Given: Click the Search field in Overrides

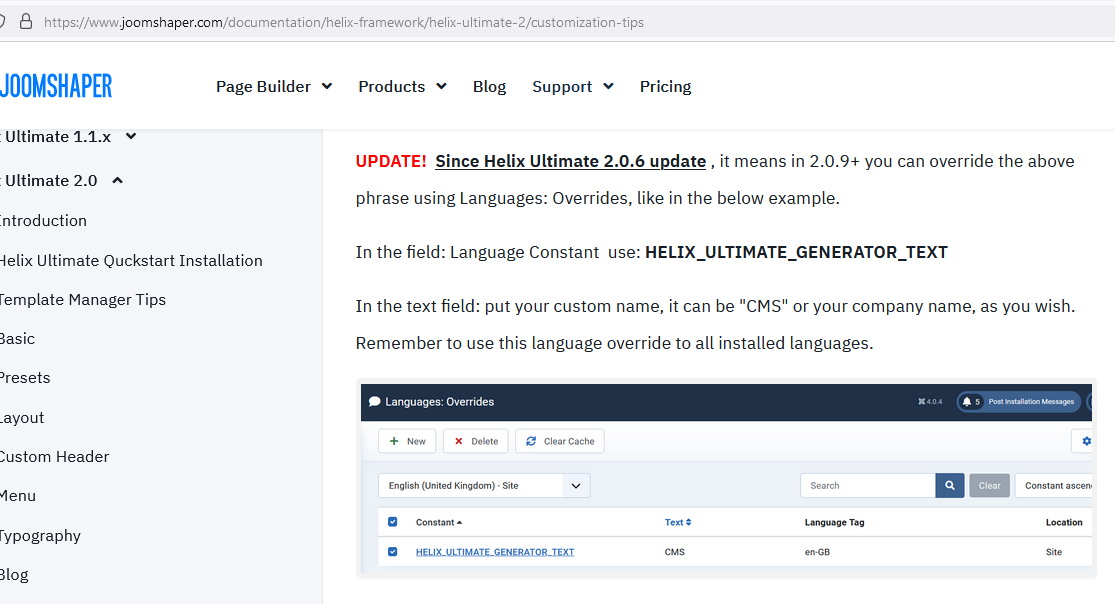Looking at the screenshot, I should (867, 485).
